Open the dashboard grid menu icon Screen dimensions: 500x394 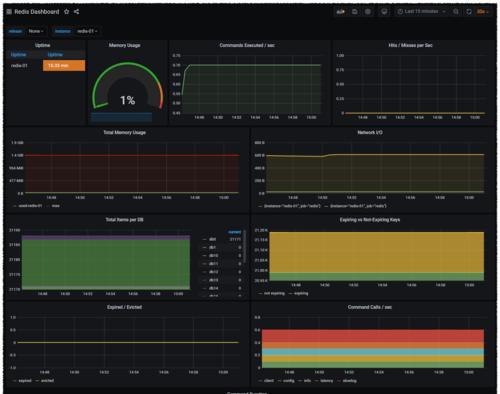click(9, 12)
